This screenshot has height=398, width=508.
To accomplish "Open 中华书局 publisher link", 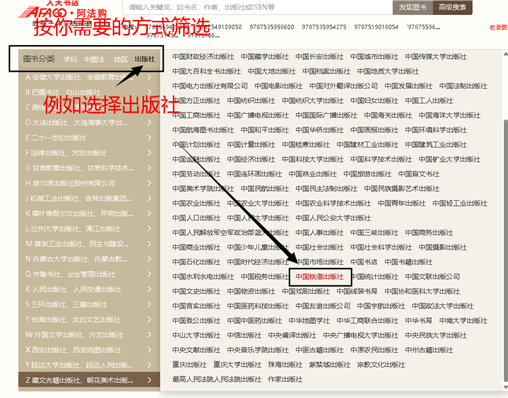I will (418, 321).
